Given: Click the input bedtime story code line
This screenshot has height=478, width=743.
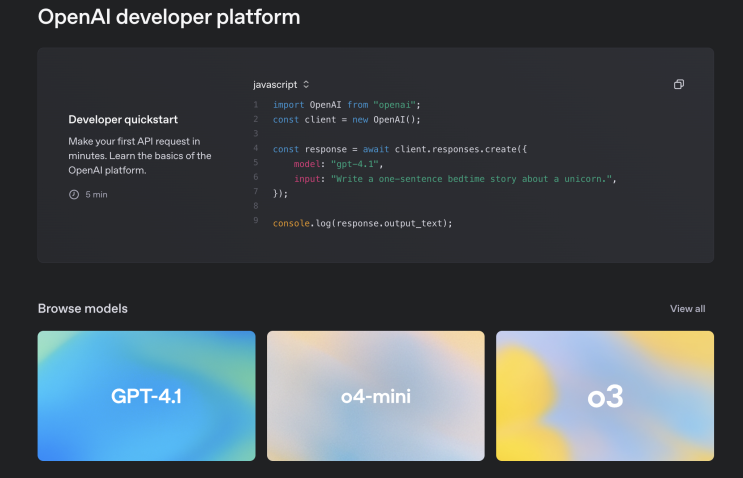Looking at the screenshot, I should tap(455, 179).
